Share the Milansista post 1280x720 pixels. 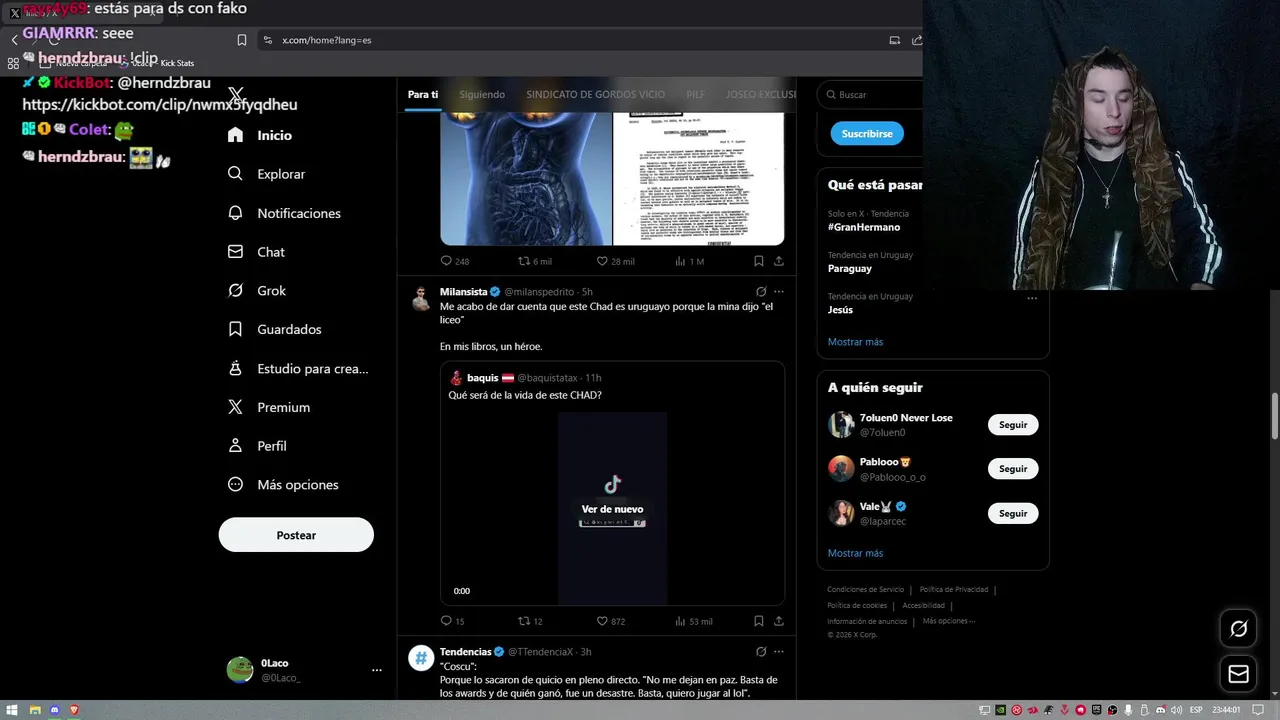pyautogui.click(x=778, y=621)
